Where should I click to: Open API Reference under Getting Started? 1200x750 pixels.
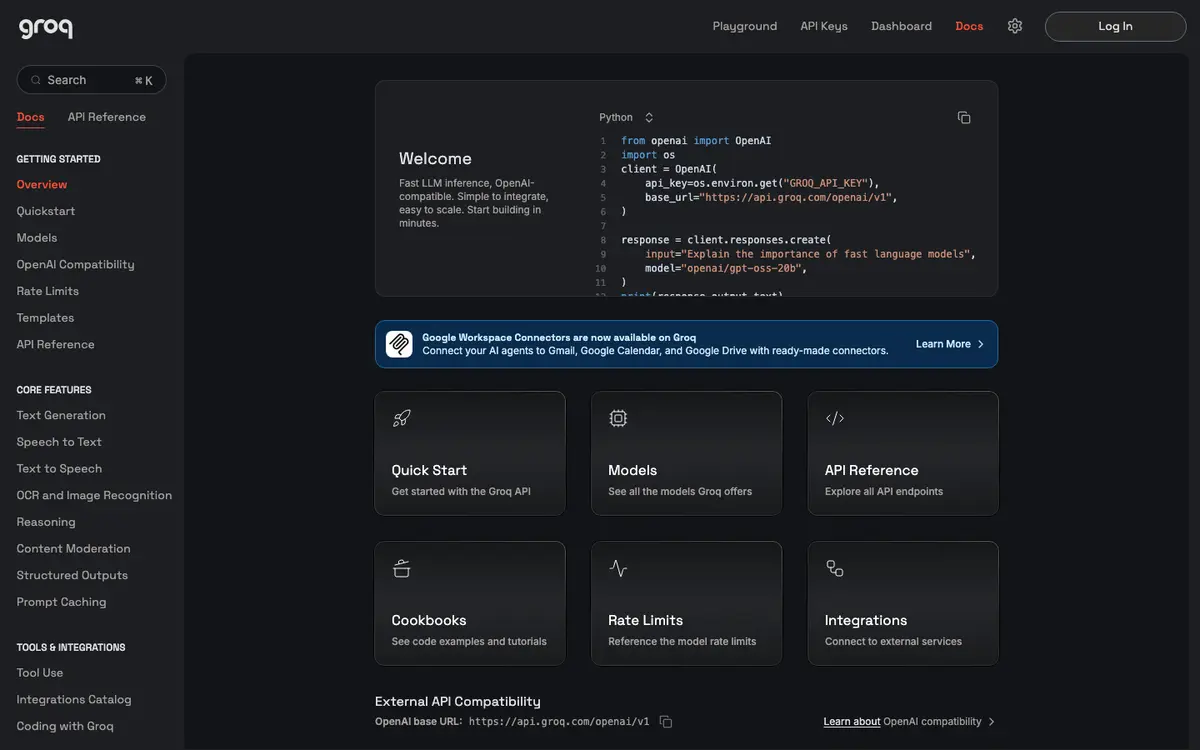tap(56, 344)
